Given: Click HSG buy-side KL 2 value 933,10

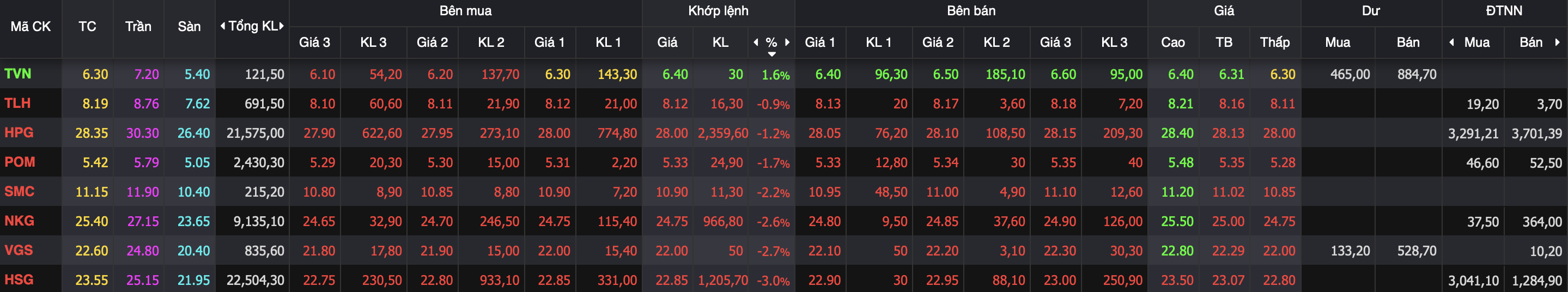Looking at the screenshot, I should [499, 281].
